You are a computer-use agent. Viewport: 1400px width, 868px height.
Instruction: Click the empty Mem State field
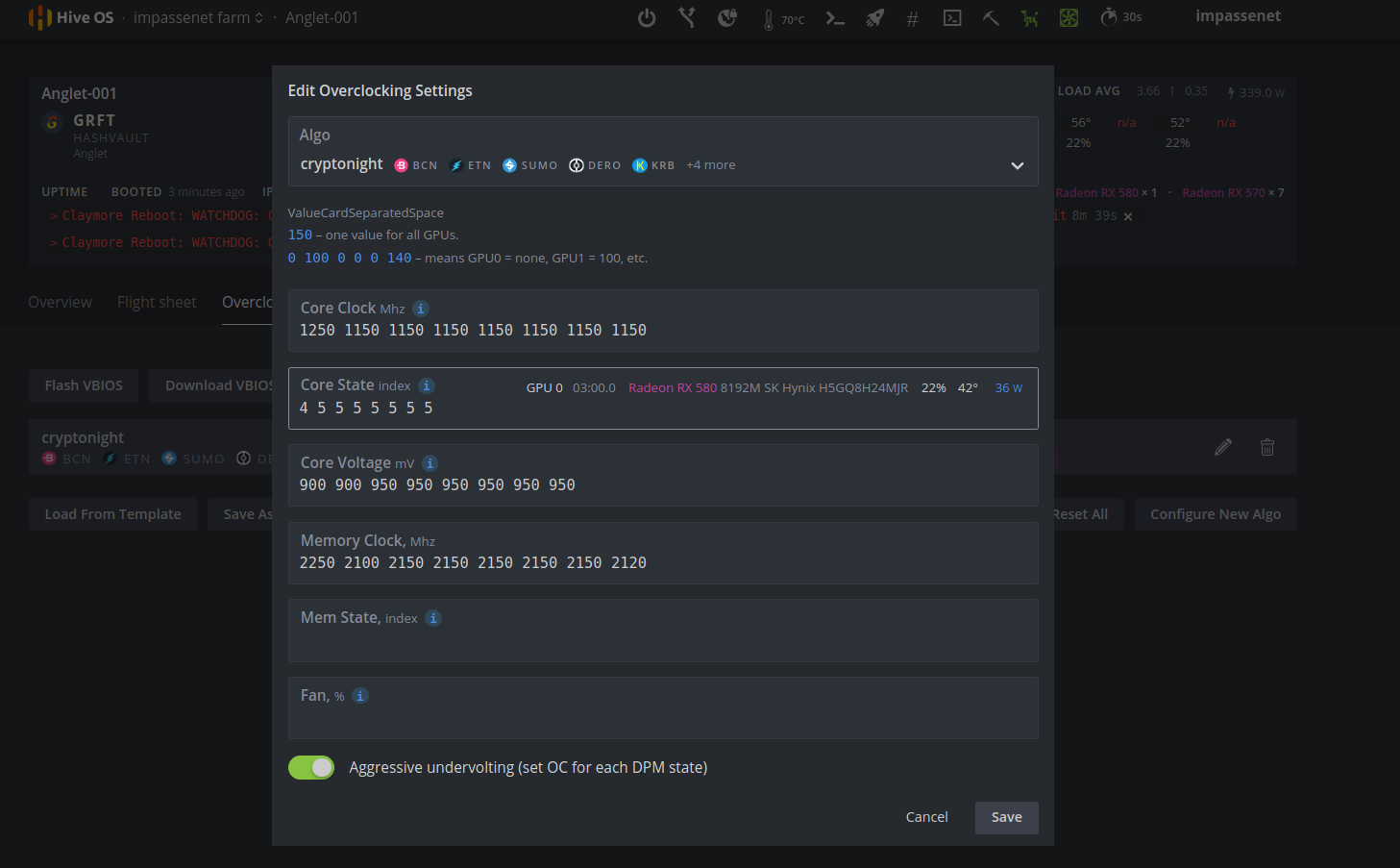[x=663, y=631]
